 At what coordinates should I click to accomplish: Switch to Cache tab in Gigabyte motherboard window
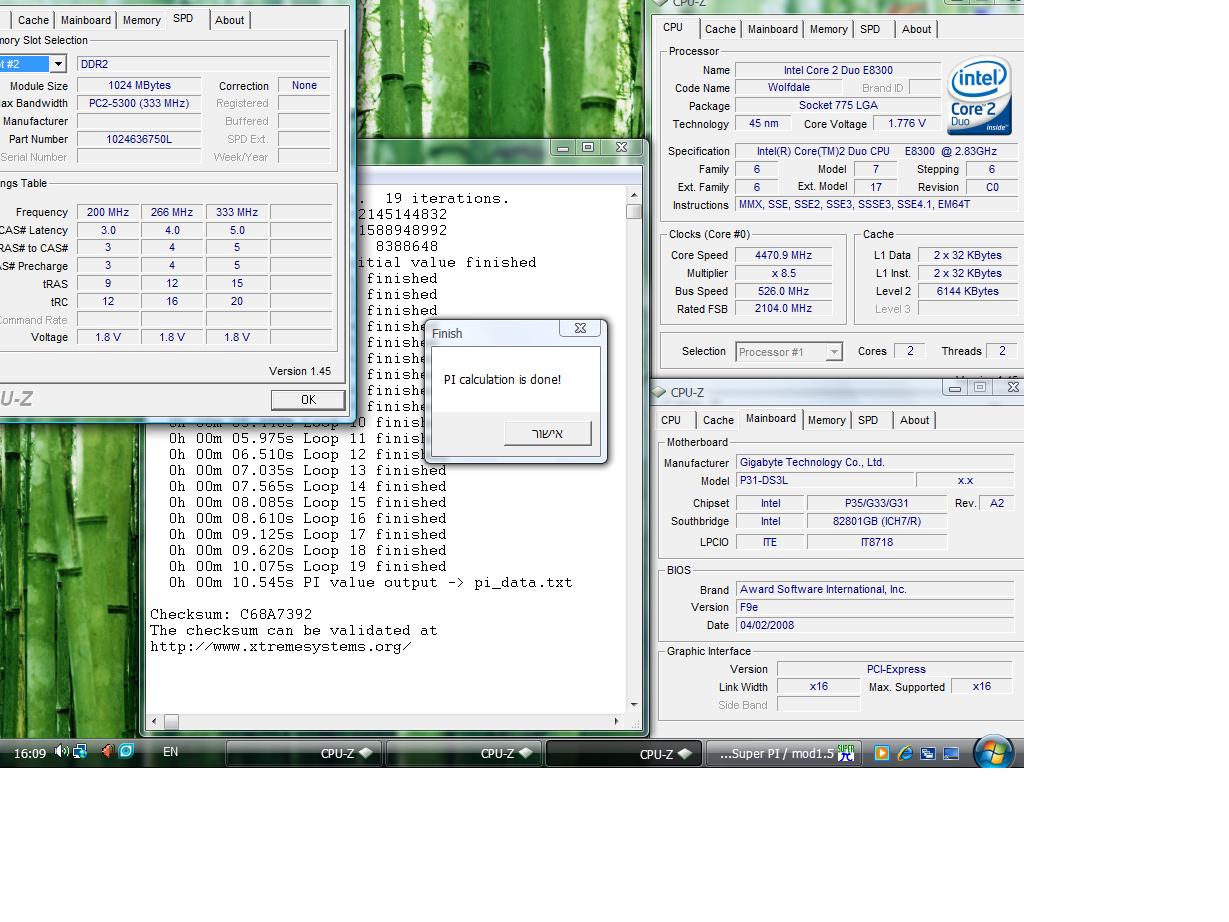point(718,420)
